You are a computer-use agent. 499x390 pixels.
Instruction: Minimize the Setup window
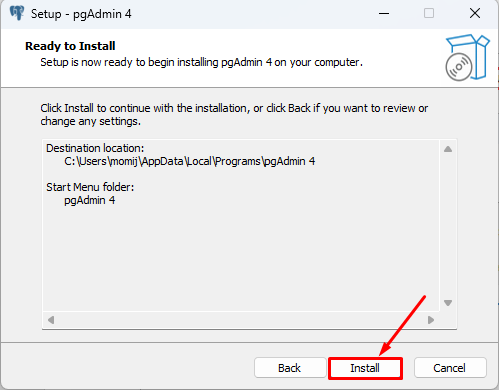pyautogui.click(x=384, y=14)
